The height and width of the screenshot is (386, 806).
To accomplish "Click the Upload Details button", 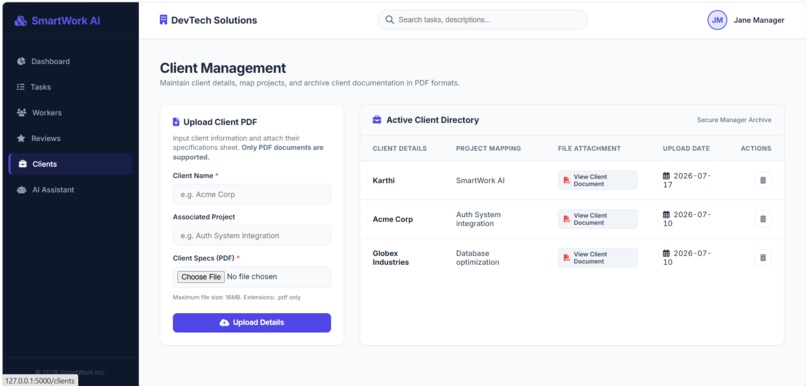I will point(252,323).
